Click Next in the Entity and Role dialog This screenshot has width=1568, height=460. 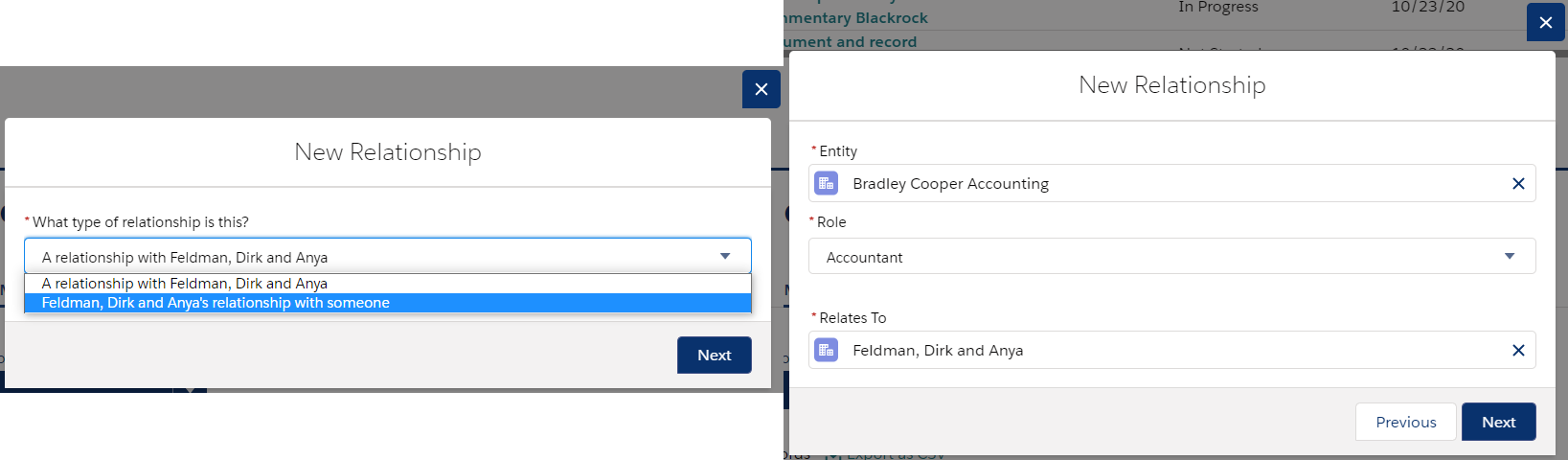click(1499, 422)
